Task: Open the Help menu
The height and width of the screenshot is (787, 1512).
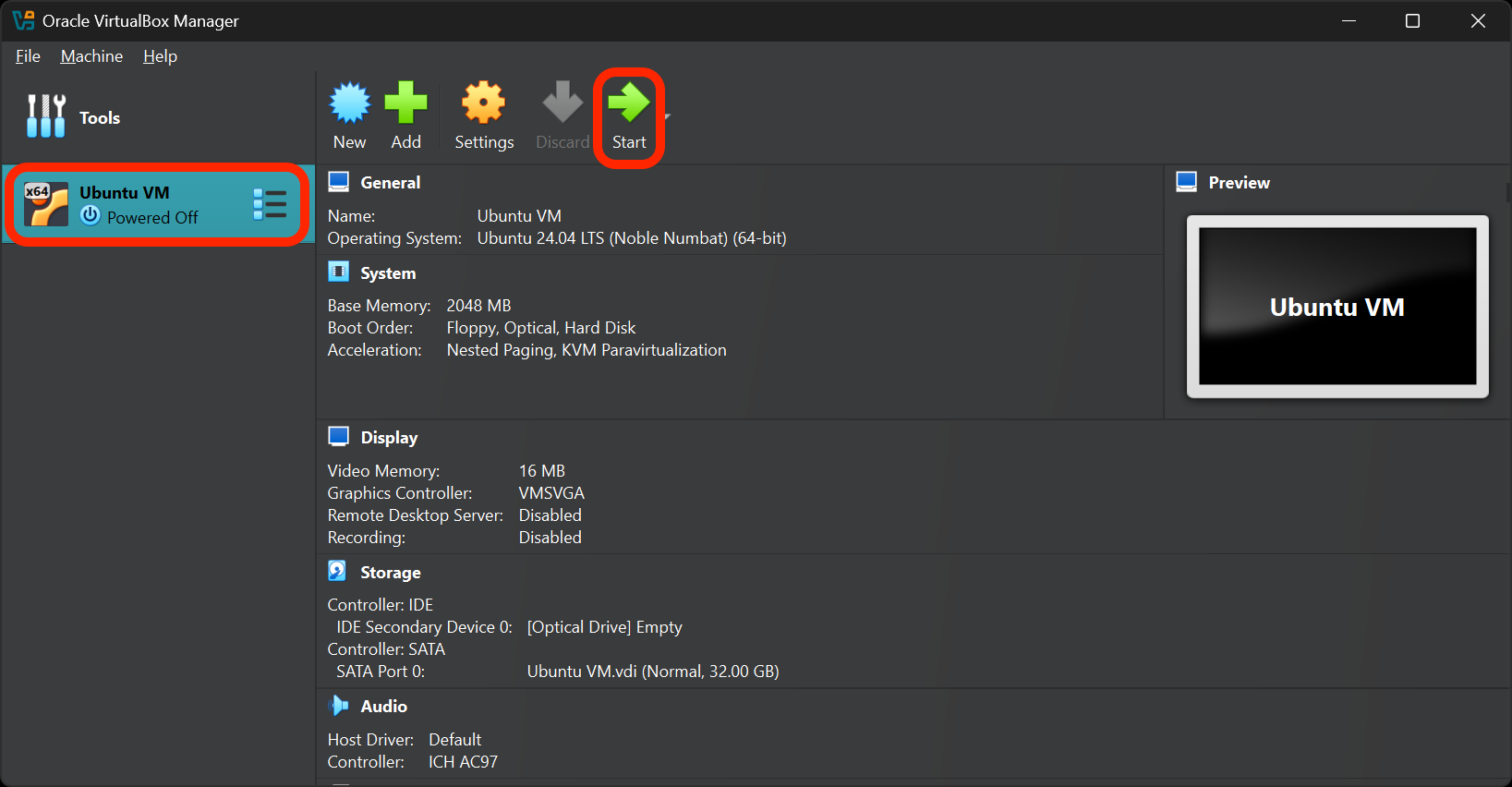Action: pyautogui.click(x=160, y=56)
